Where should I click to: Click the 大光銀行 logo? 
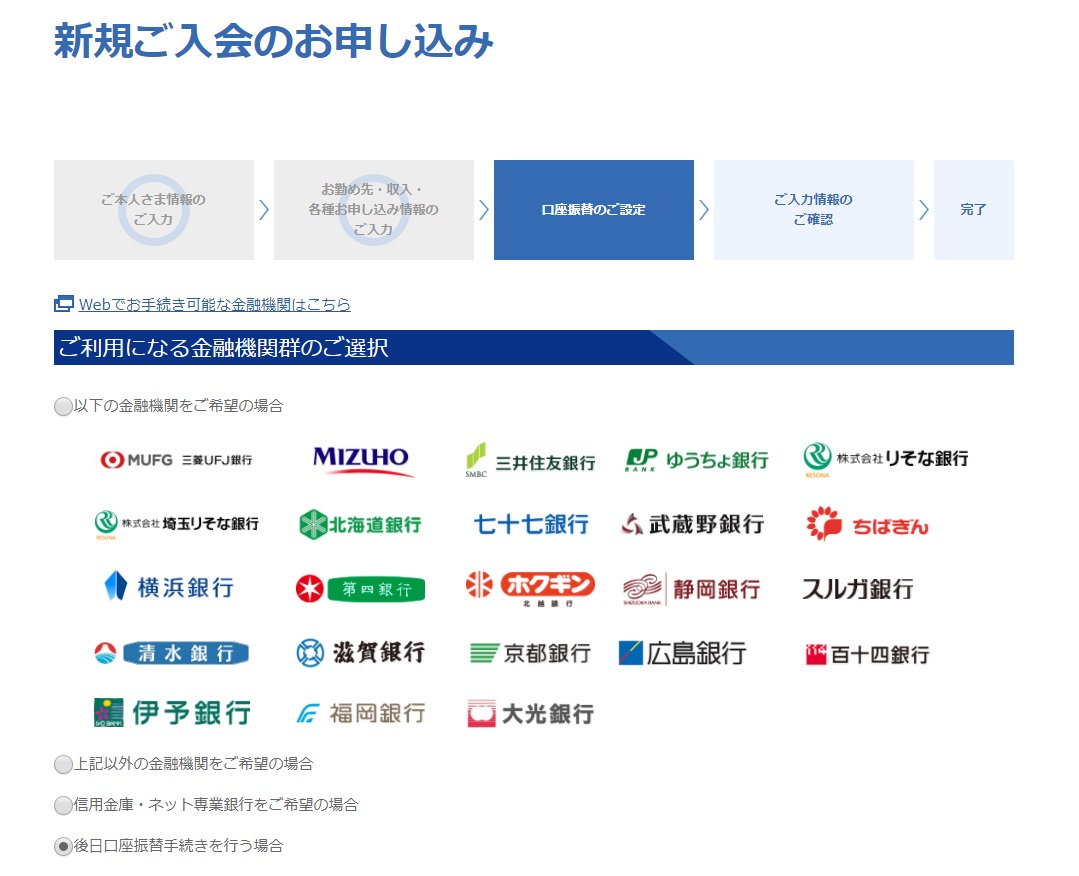tap(530, 713)
